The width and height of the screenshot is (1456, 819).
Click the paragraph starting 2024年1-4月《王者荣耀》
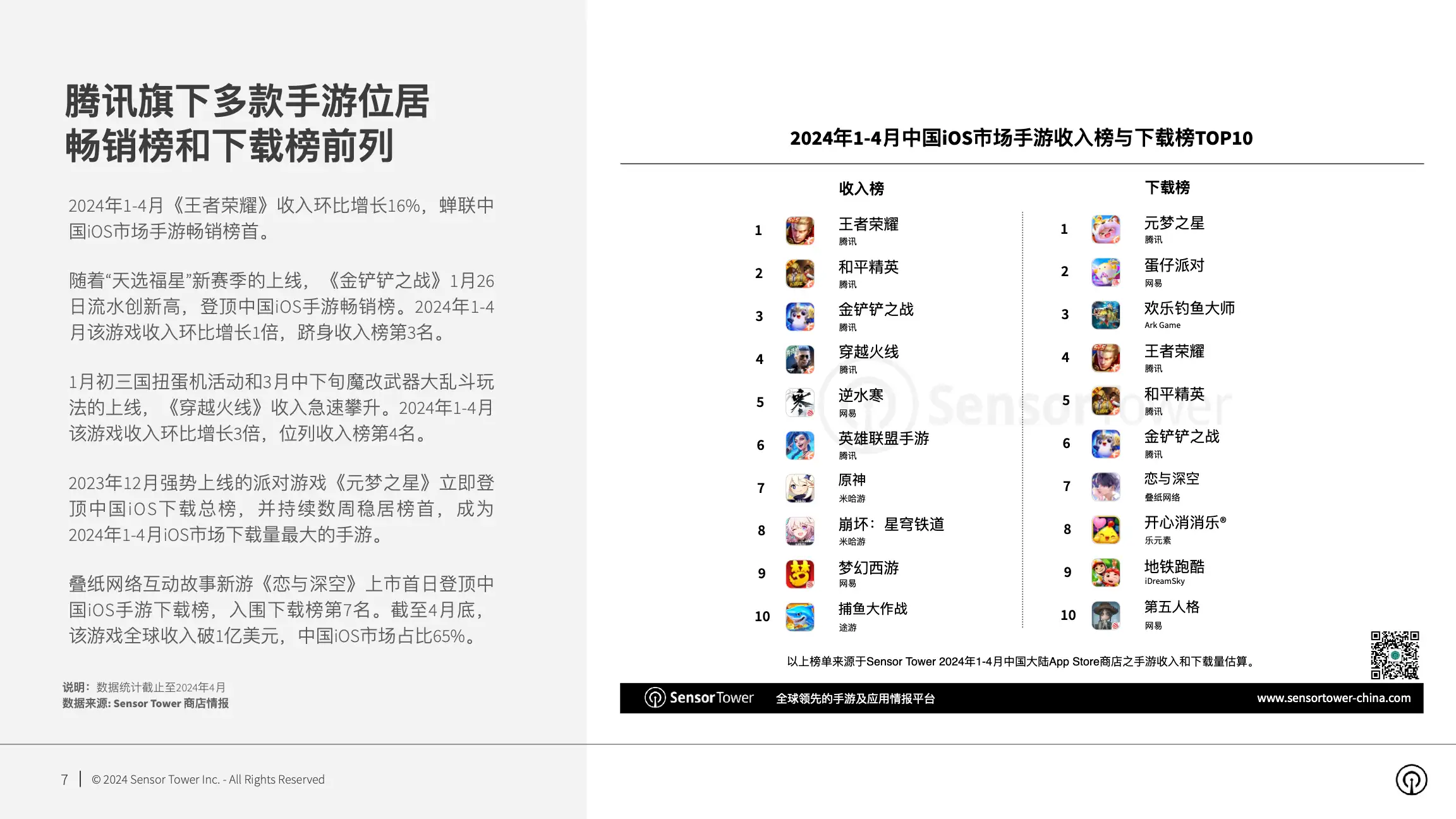[281, 218]
